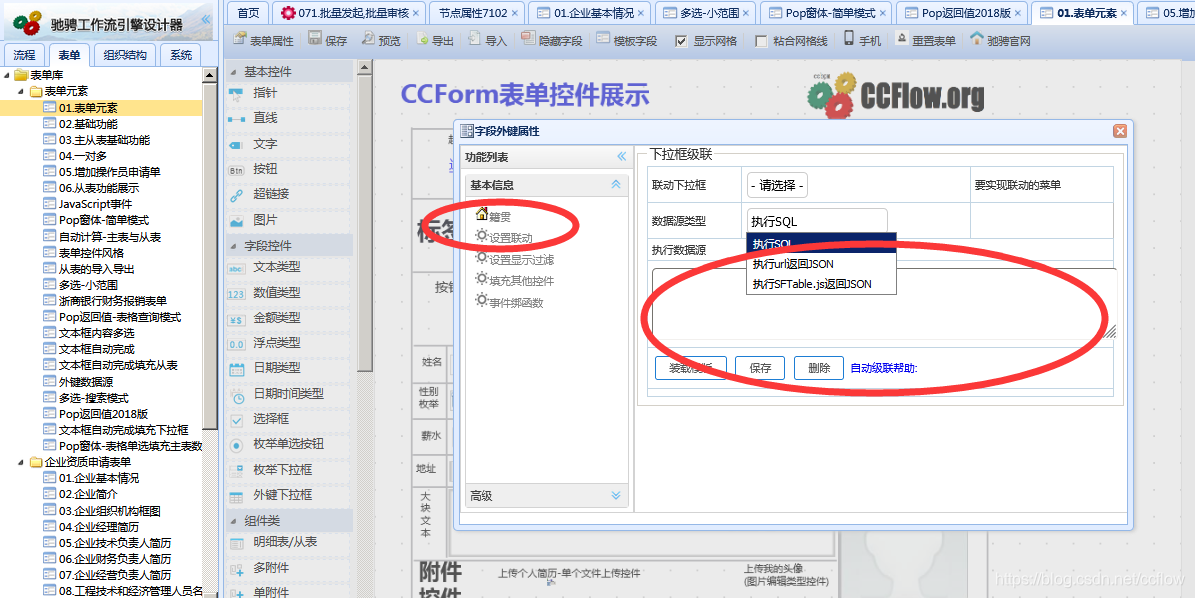Click the 删除 button in dialog
1195x598 pixels.
click(x=819, y=368)
